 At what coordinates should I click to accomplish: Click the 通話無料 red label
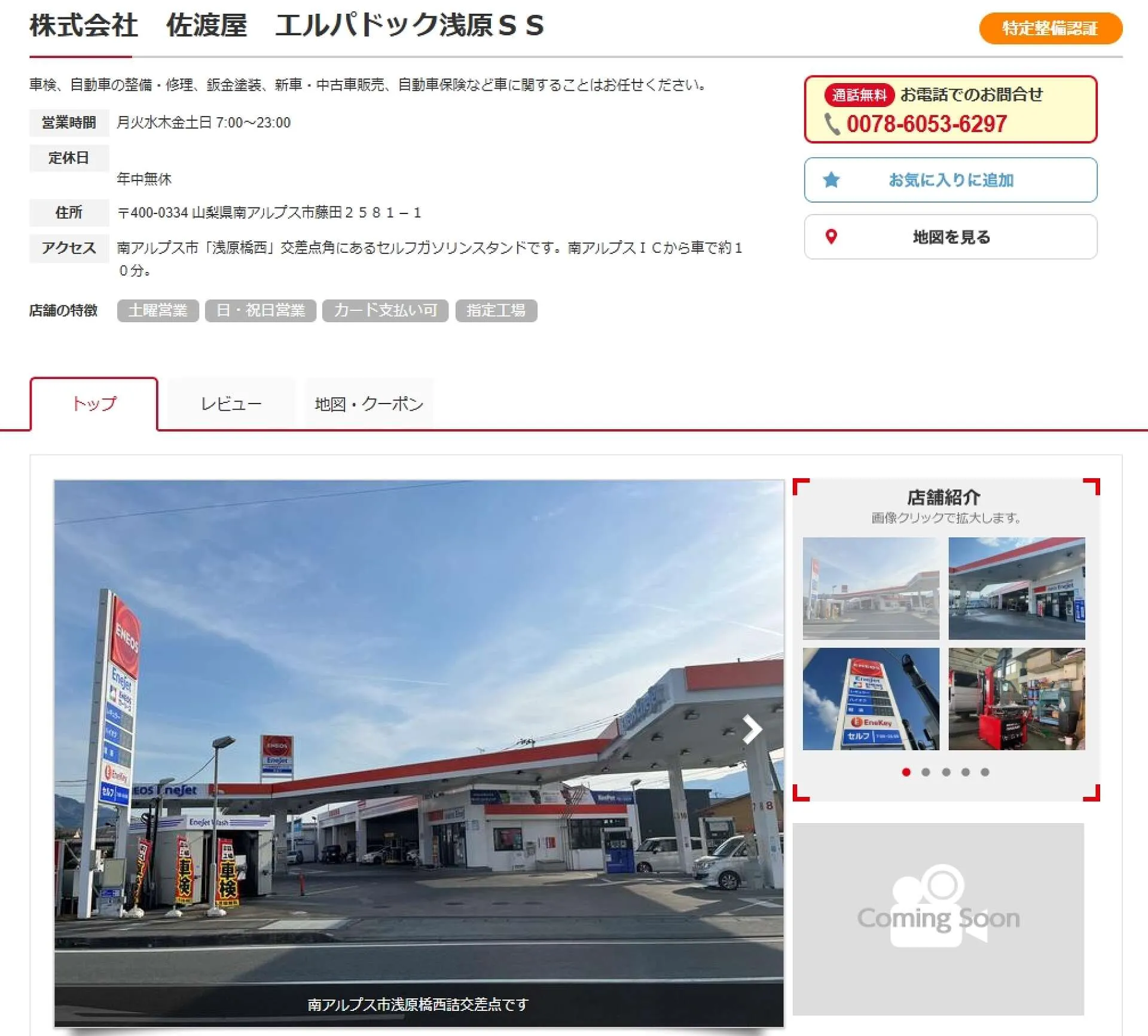tap(859, 95)
